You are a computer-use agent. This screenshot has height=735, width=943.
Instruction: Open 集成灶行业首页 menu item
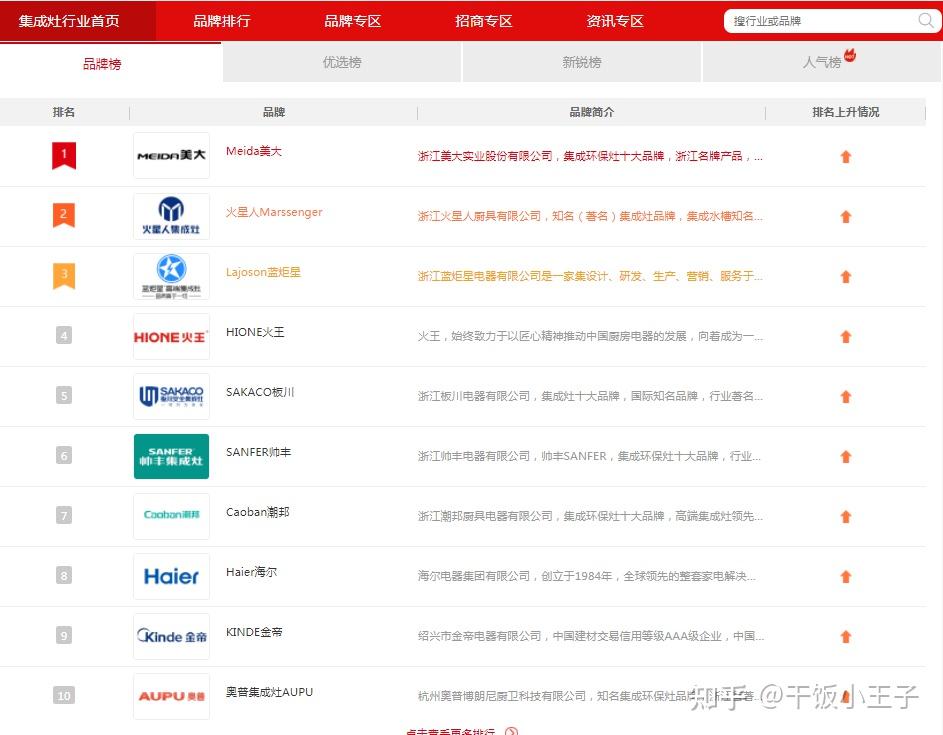69,21
